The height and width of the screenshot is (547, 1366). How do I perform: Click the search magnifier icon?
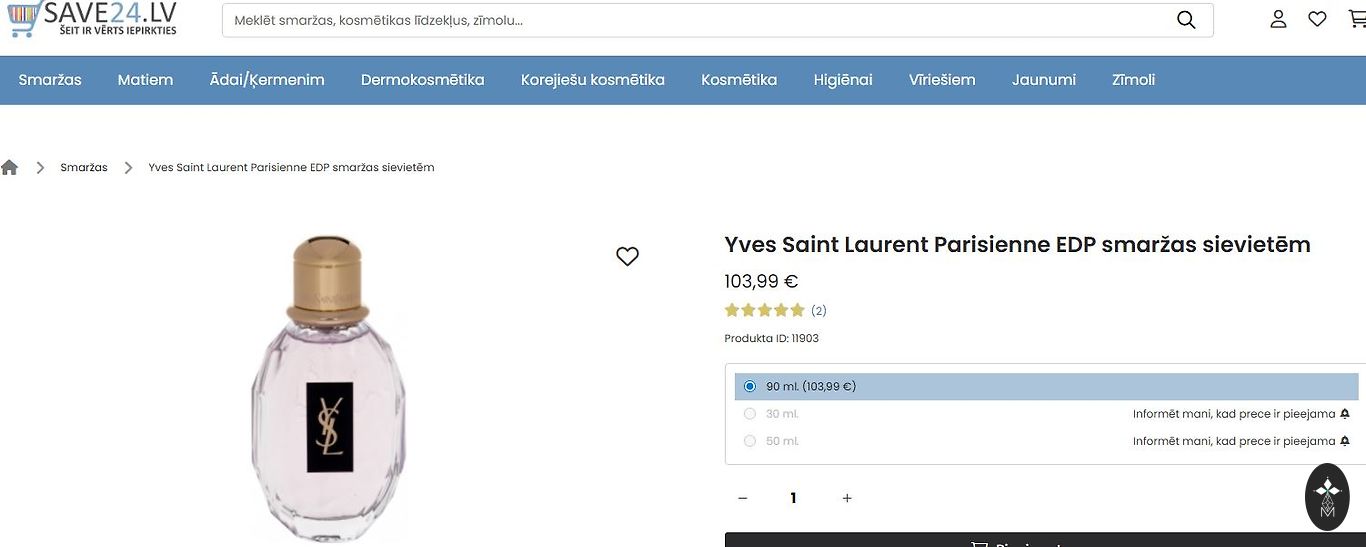[x=1186, y=20]
